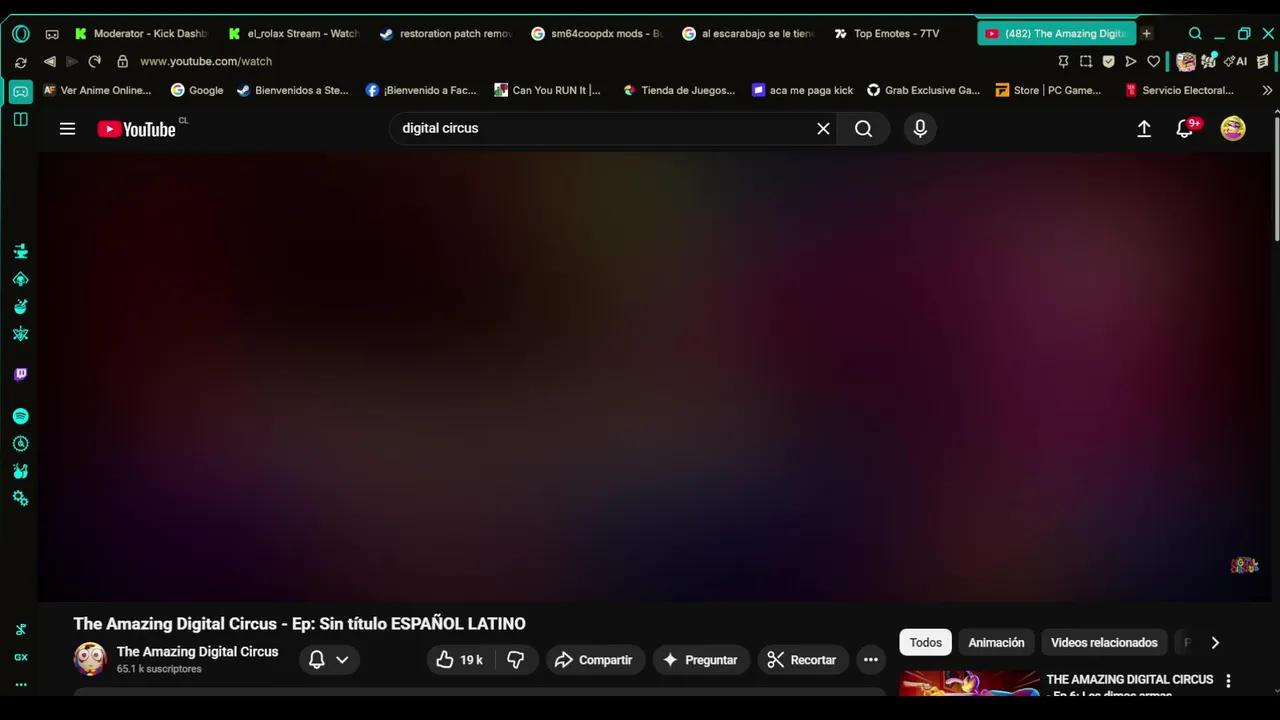1280x720 pixels.
Task: Open a new browser tab
Action: (1146, 34)
